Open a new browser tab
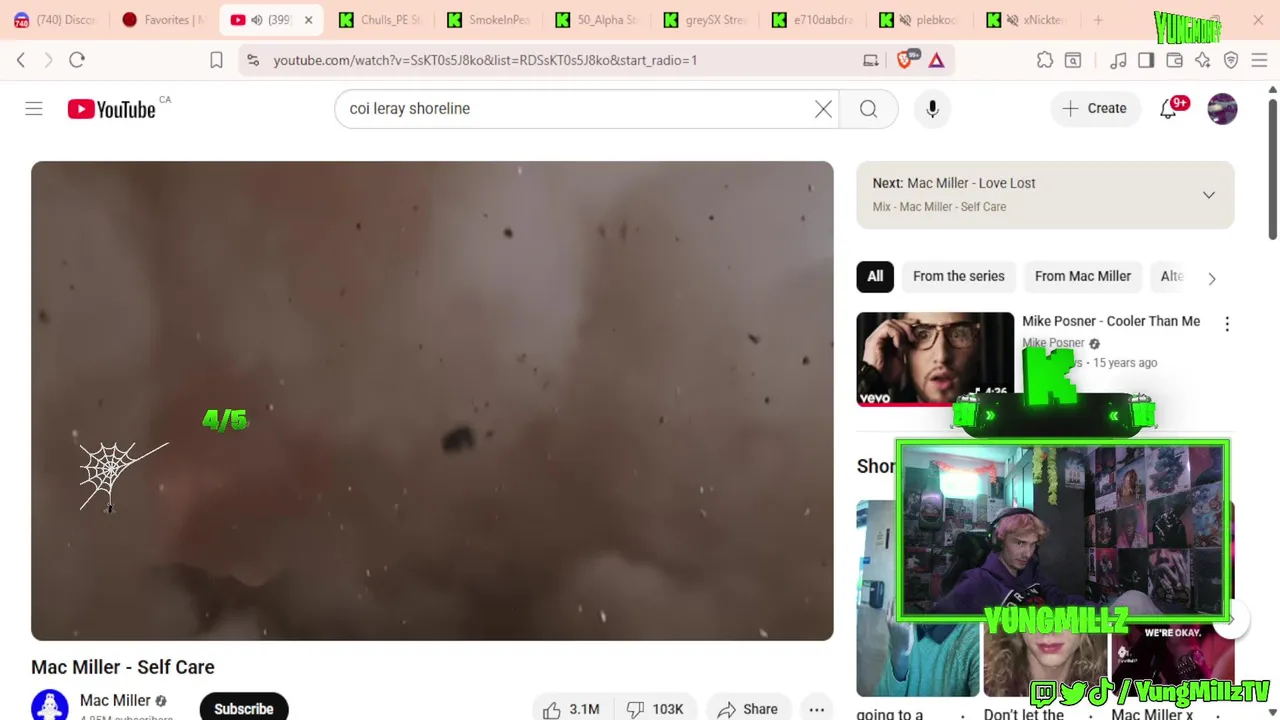Image resolution: width=1280 pixels, height=720 pixels. pos(1098,20)
